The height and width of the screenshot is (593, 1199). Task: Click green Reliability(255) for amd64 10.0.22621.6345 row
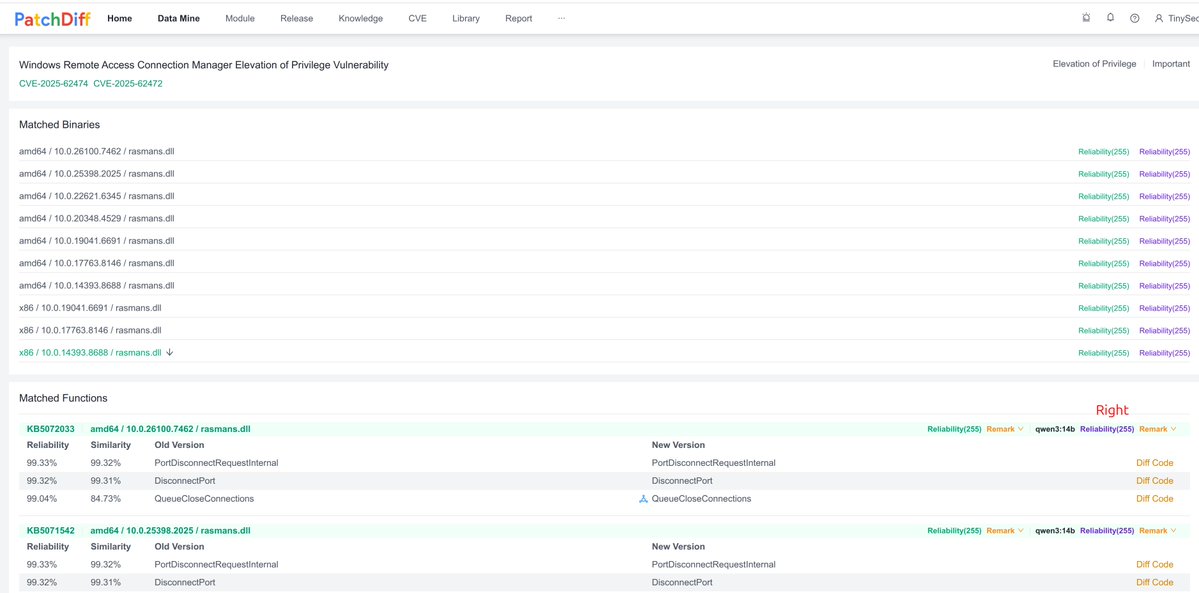pos(1103,197)
